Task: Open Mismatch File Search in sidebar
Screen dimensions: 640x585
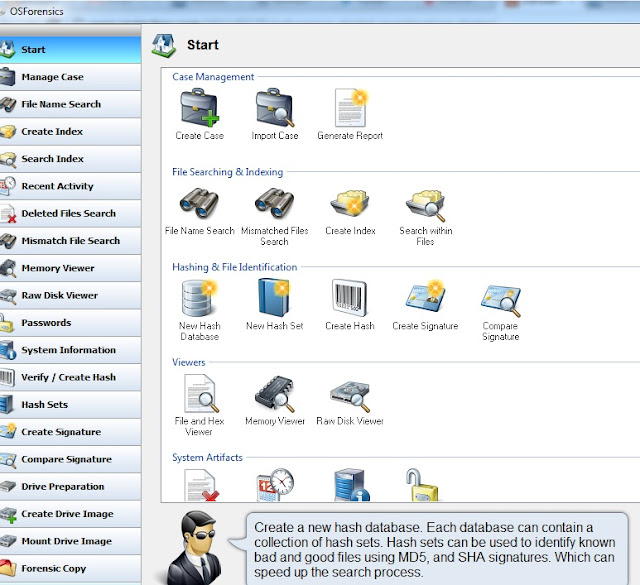Action: (70, 241)
